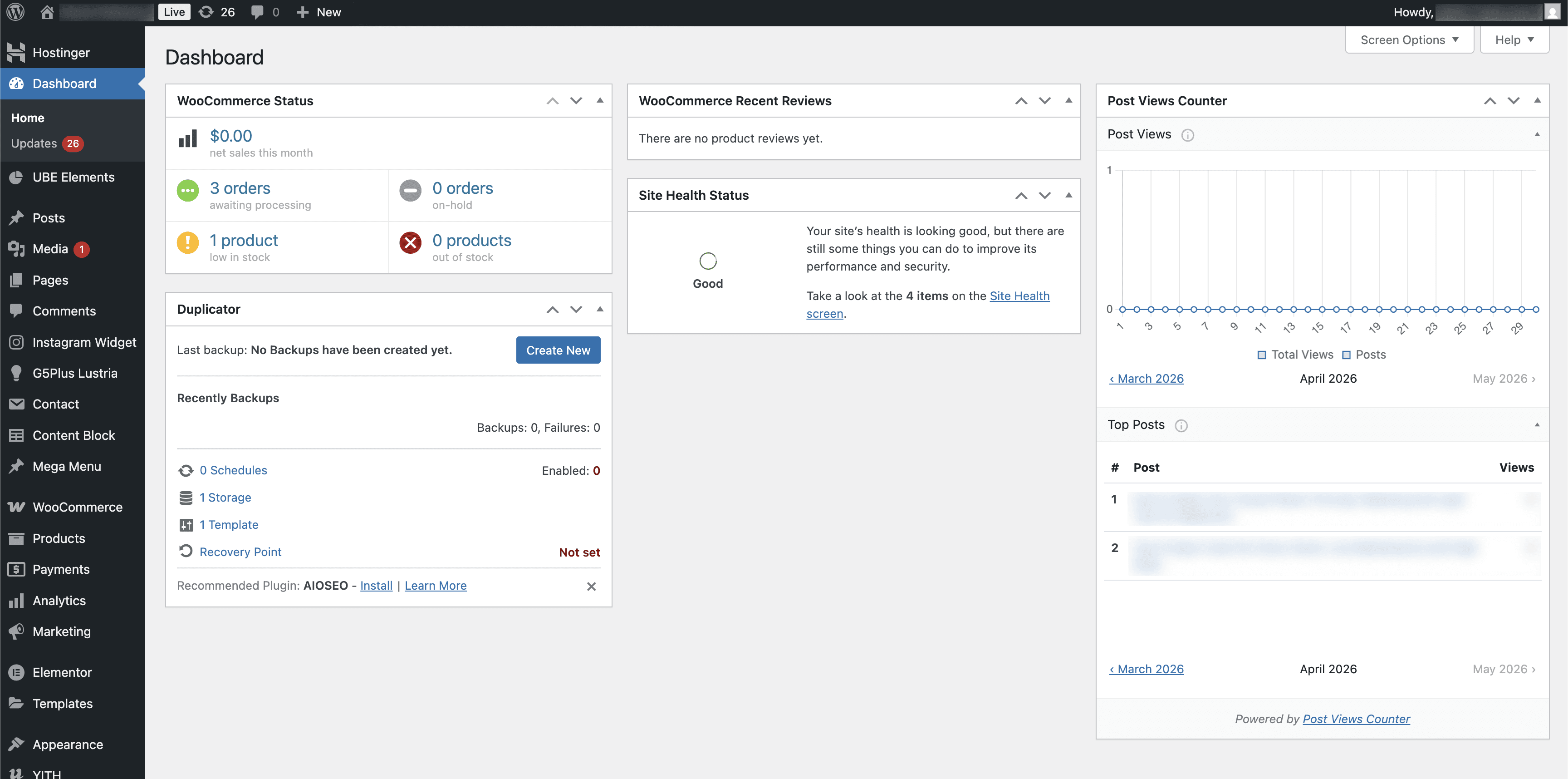Open Analytics from its sidebar icon
Image resolution: width=1568 pixels, height=779 pixels.
[x=16, y=600]
